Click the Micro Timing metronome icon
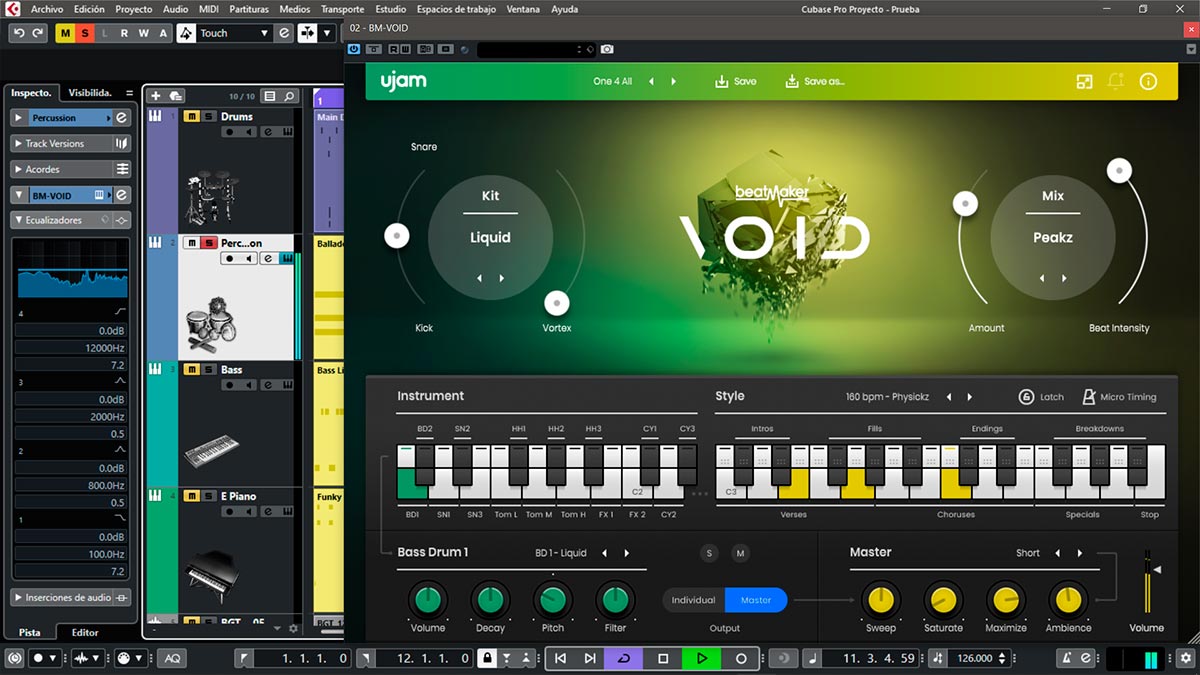 coord(1089,397)
